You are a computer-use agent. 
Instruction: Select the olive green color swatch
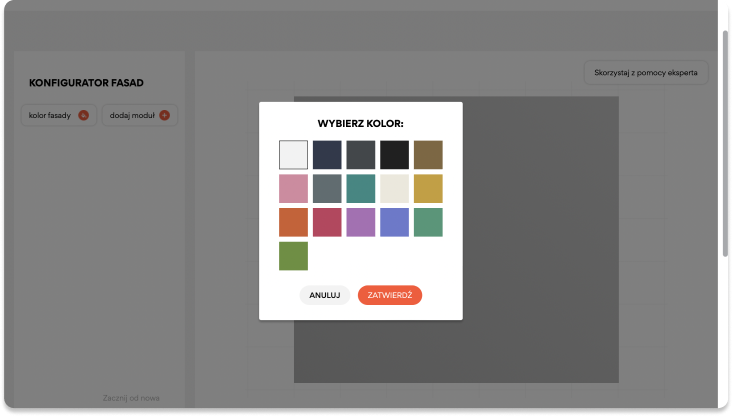click(x=293, y=256)
